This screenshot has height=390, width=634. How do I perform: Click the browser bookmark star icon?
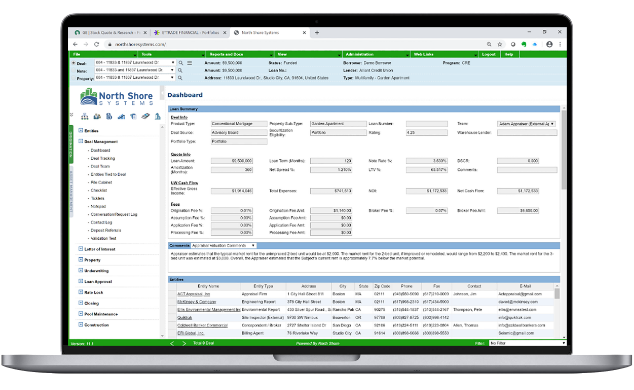[x=500, y=44]
